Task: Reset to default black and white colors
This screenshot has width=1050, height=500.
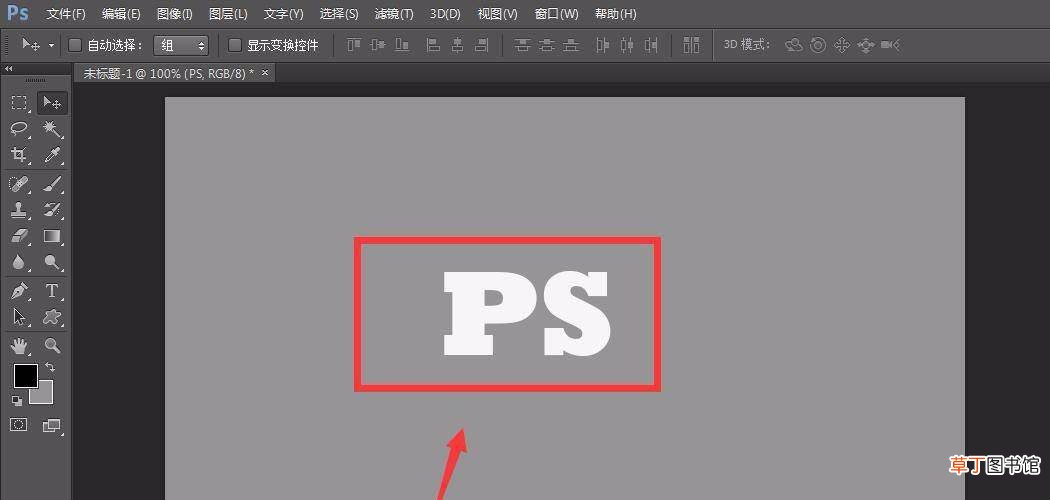Action: tap(17, 400)
